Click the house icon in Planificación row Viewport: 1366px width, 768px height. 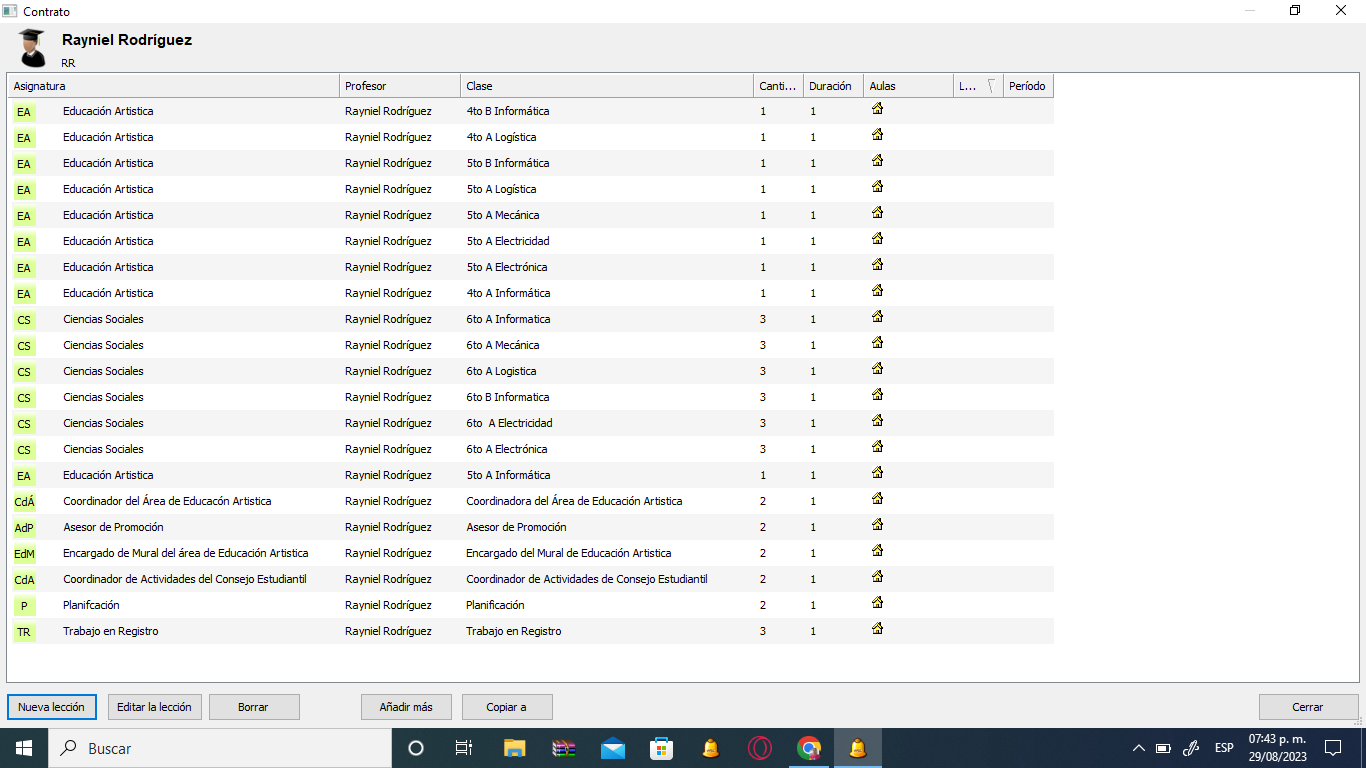coord(878,603)
